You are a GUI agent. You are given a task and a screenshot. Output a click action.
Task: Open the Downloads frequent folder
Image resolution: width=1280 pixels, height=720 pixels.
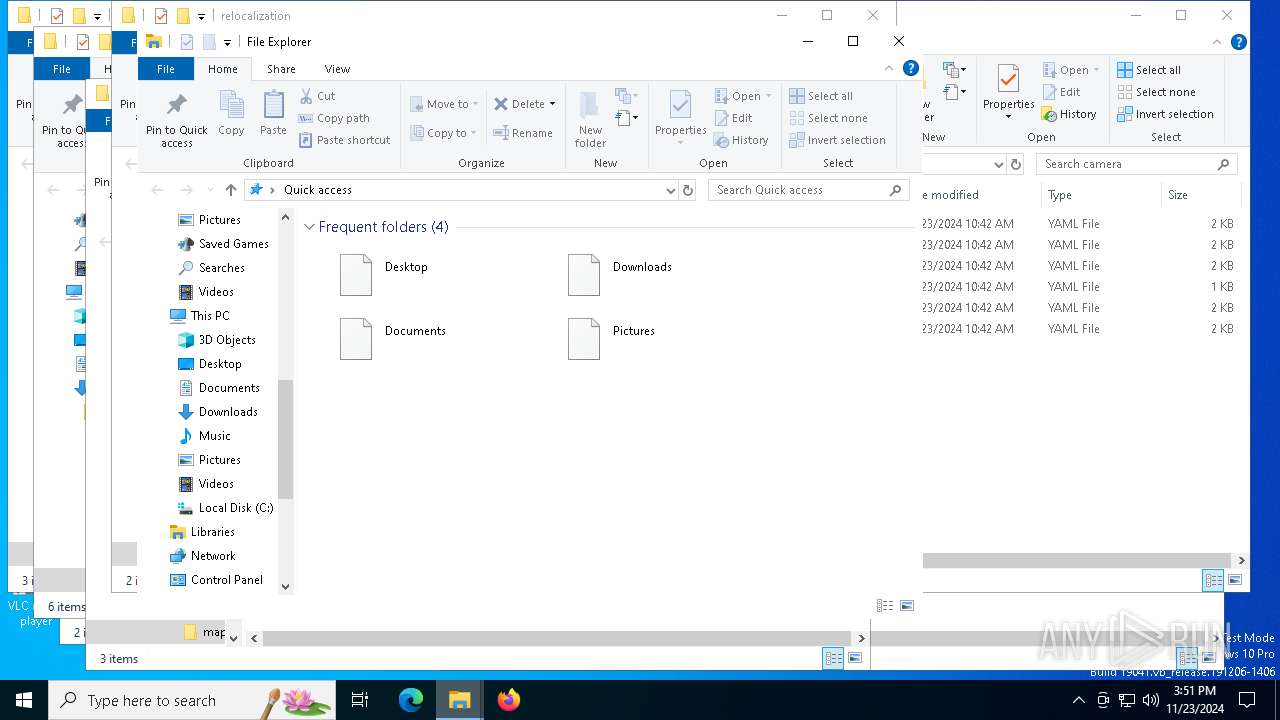(x=619, y=275)
